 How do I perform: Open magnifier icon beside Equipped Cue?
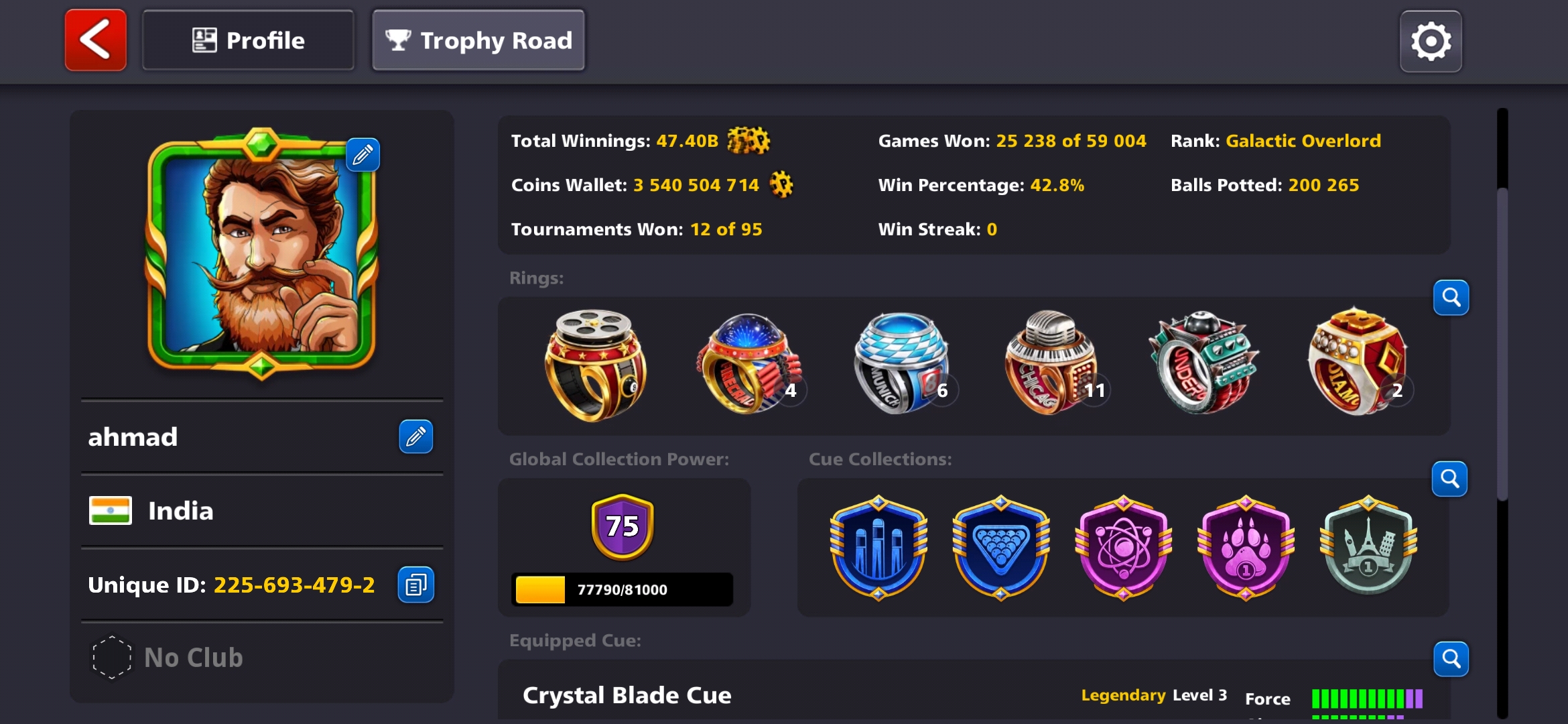click(x=1451, y=659)
